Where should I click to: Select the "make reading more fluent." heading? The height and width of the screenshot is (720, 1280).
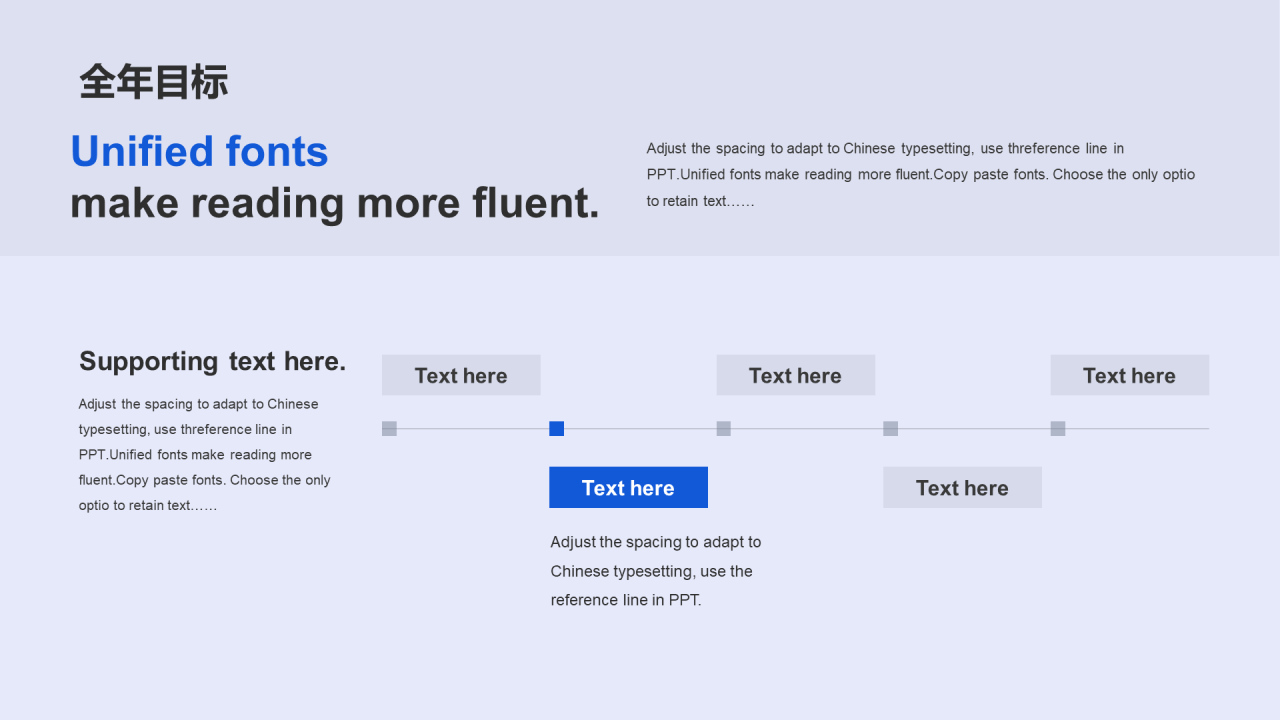click(335, 204)
